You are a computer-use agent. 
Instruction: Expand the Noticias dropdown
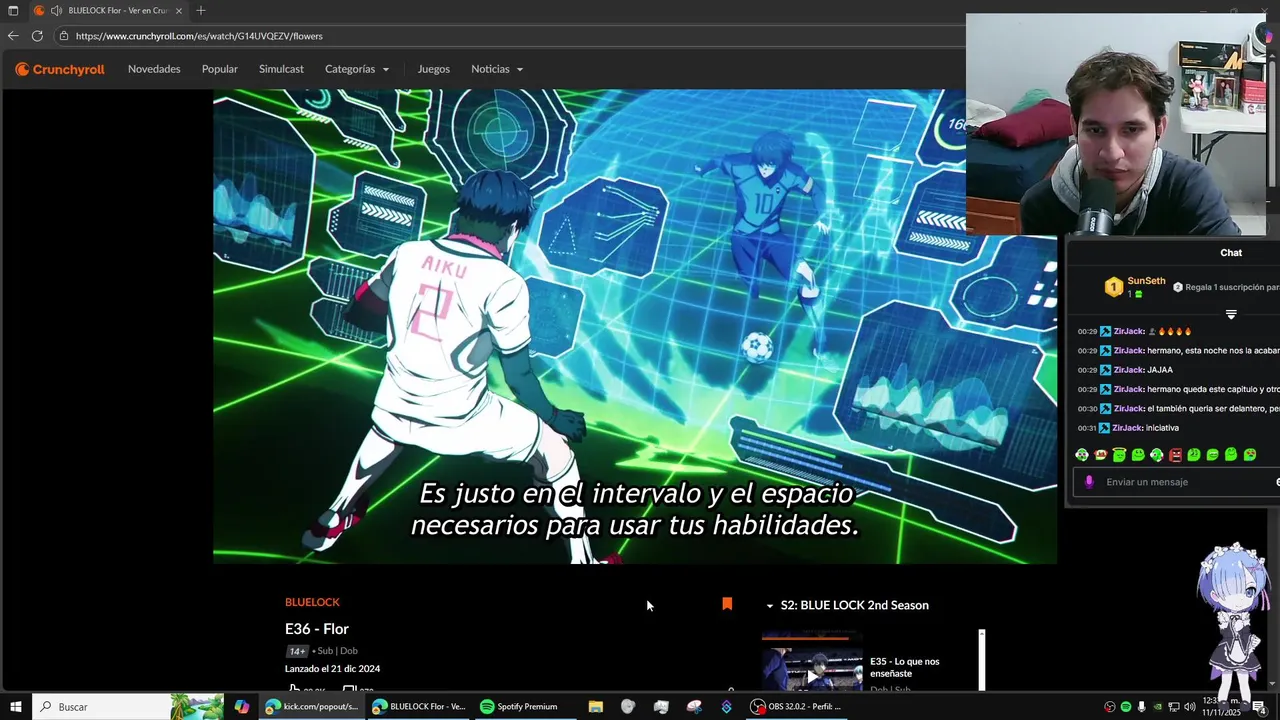click(x=497, y=69)
